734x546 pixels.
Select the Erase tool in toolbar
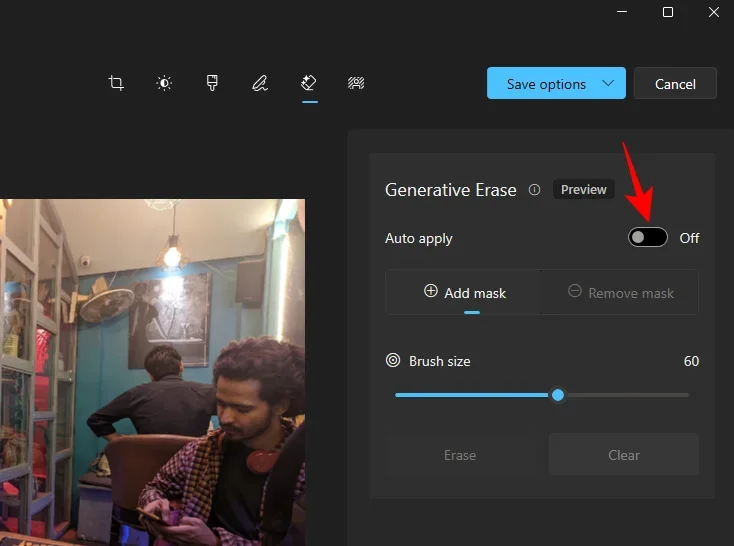pos(309,84)
